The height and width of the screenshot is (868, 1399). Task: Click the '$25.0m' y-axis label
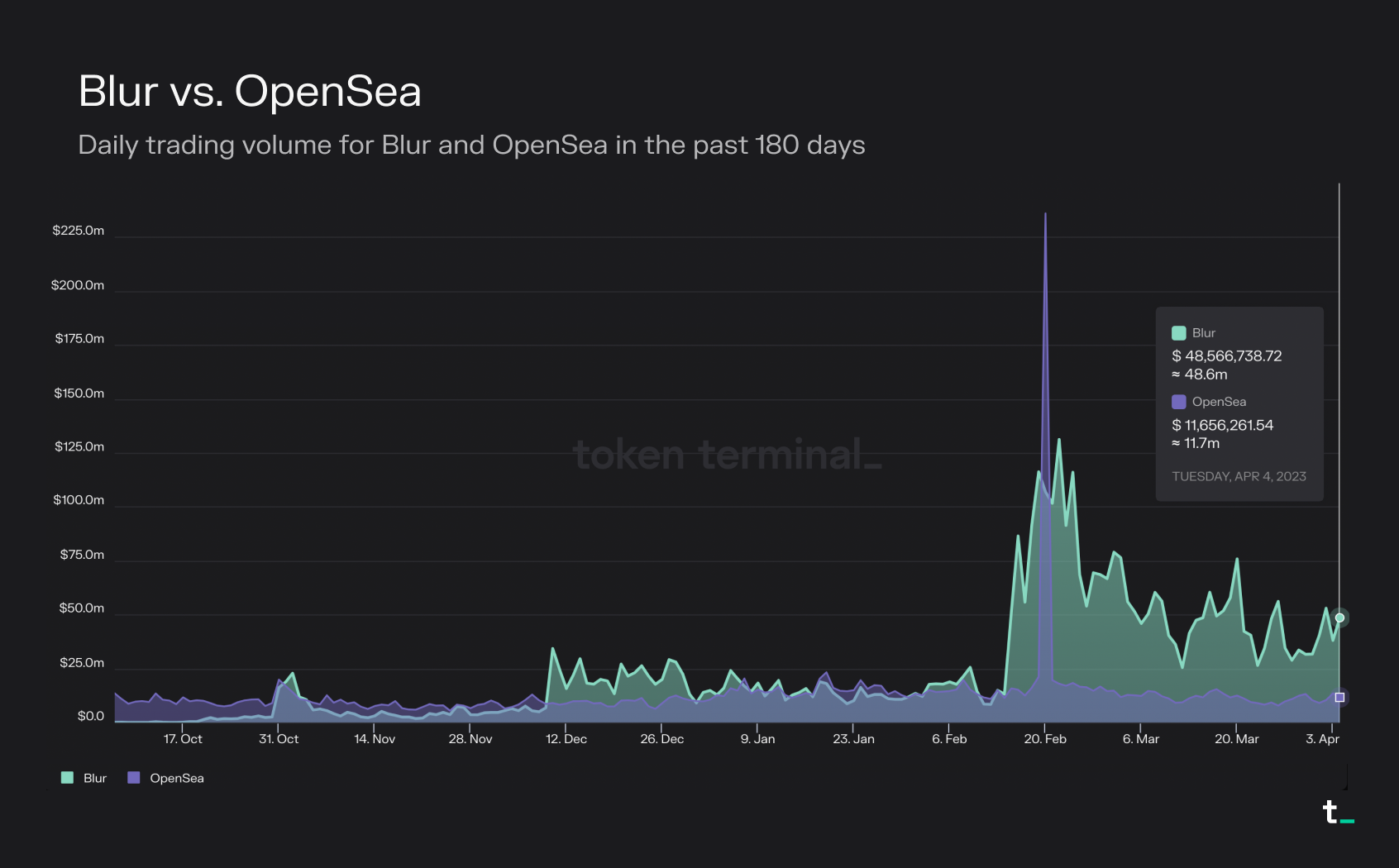coord(82,663)
